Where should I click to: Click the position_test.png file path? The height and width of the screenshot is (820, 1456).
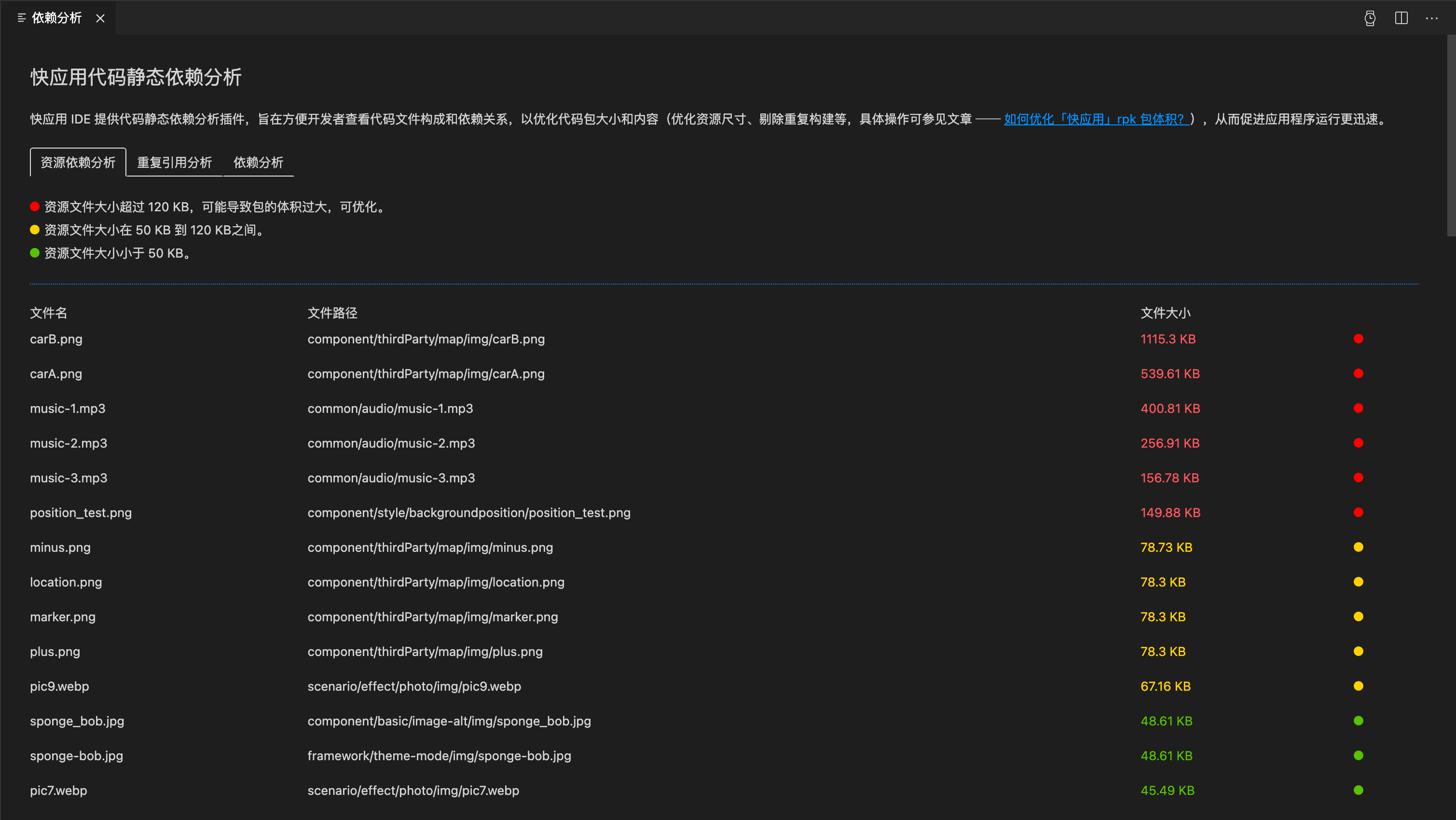[x=468, y=513]
